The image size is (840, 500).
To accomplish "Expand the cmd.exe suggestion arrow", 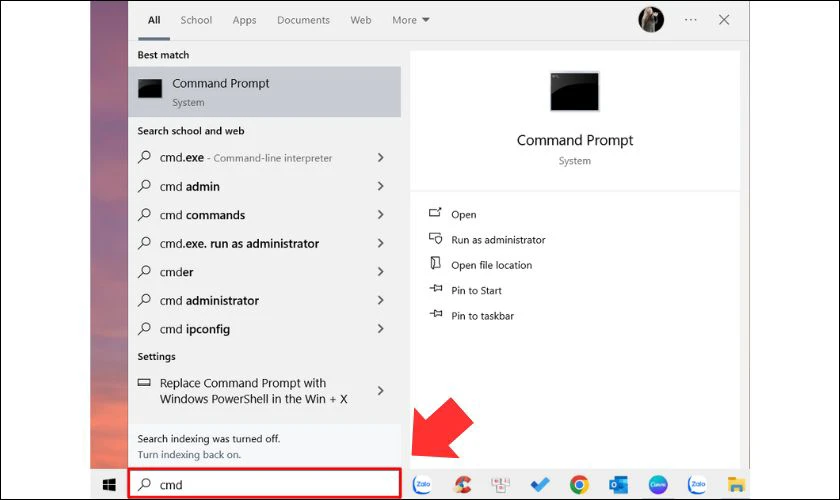I will tap(380, 158).
